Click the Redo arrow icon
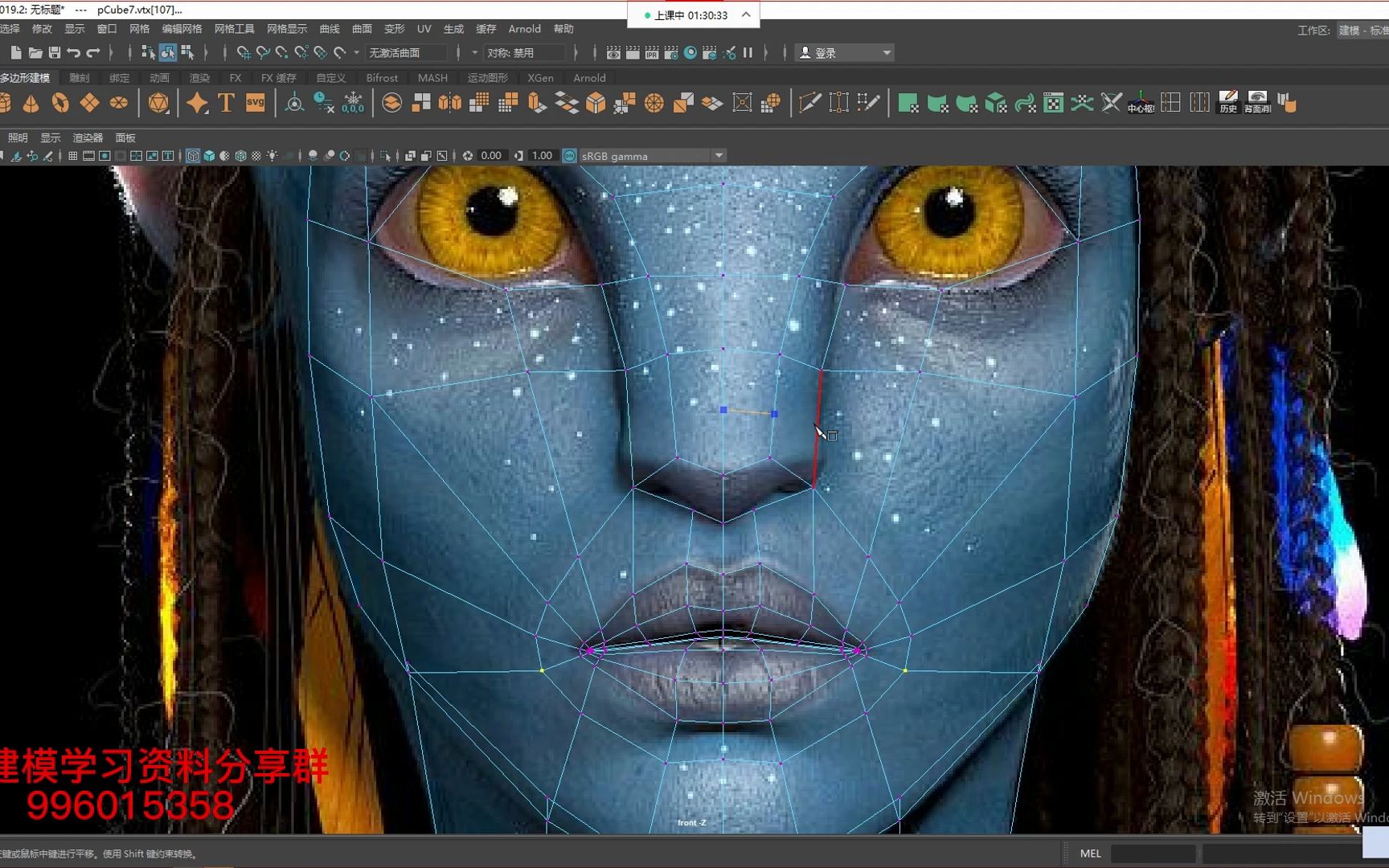The width and height of the screenshot is (1389, 868). pyautogui.click(x=93, y=53)
